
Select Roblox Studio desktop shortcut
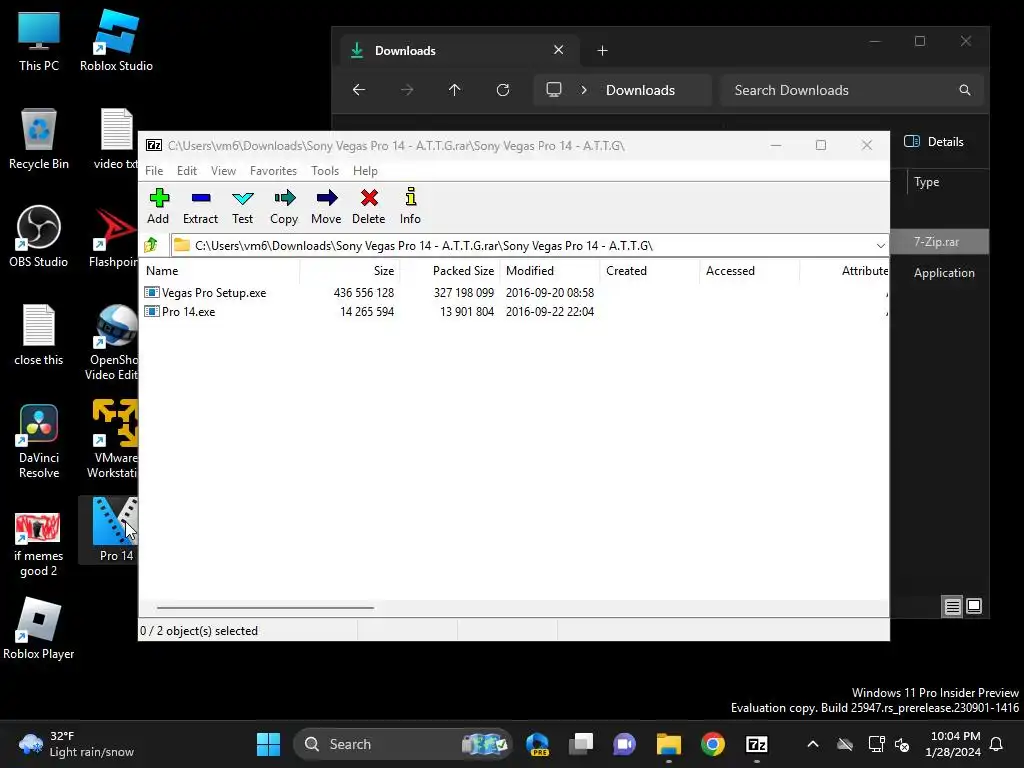point(116,40)
